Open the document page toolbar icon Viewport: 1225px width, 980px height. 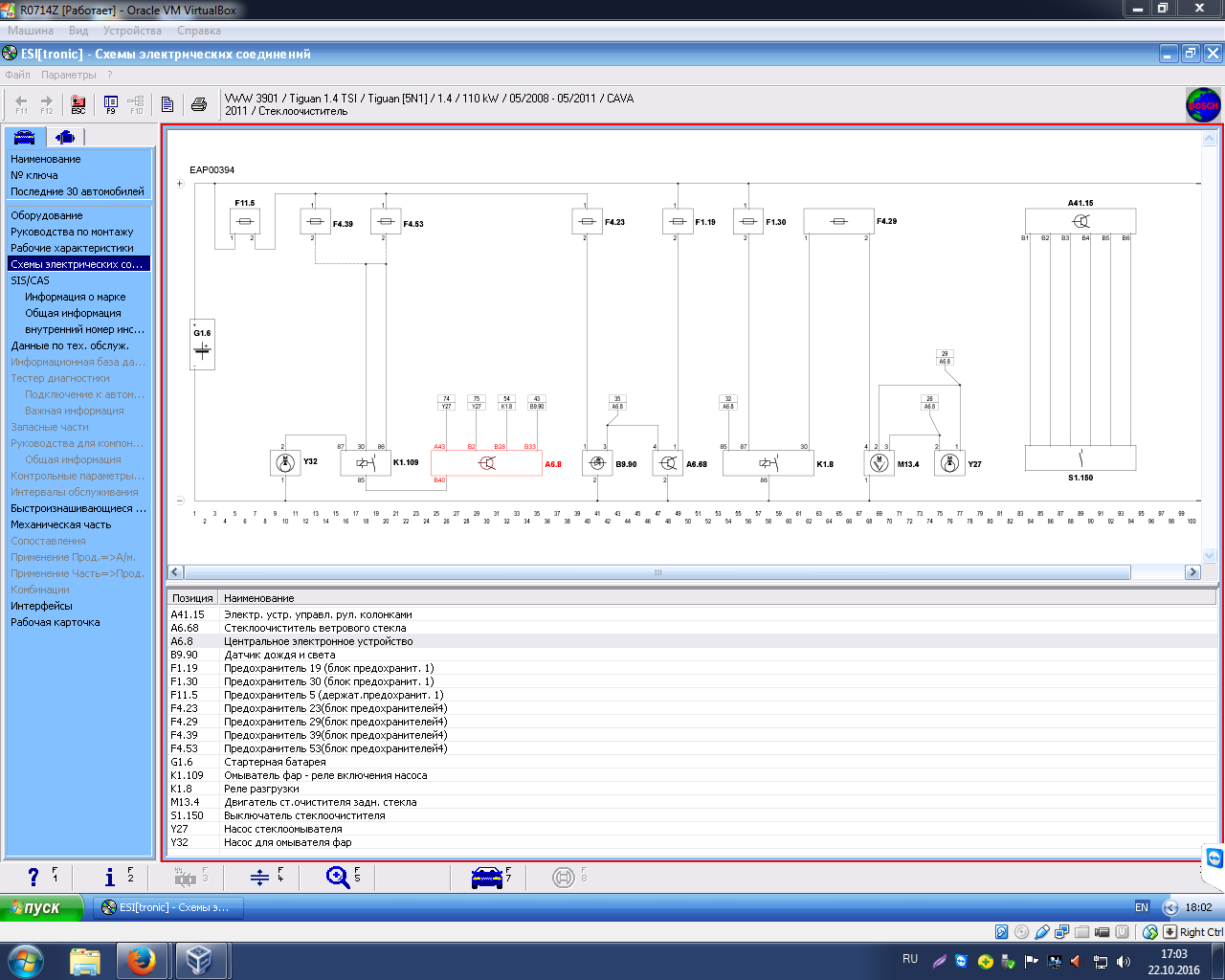click(167, 104)
